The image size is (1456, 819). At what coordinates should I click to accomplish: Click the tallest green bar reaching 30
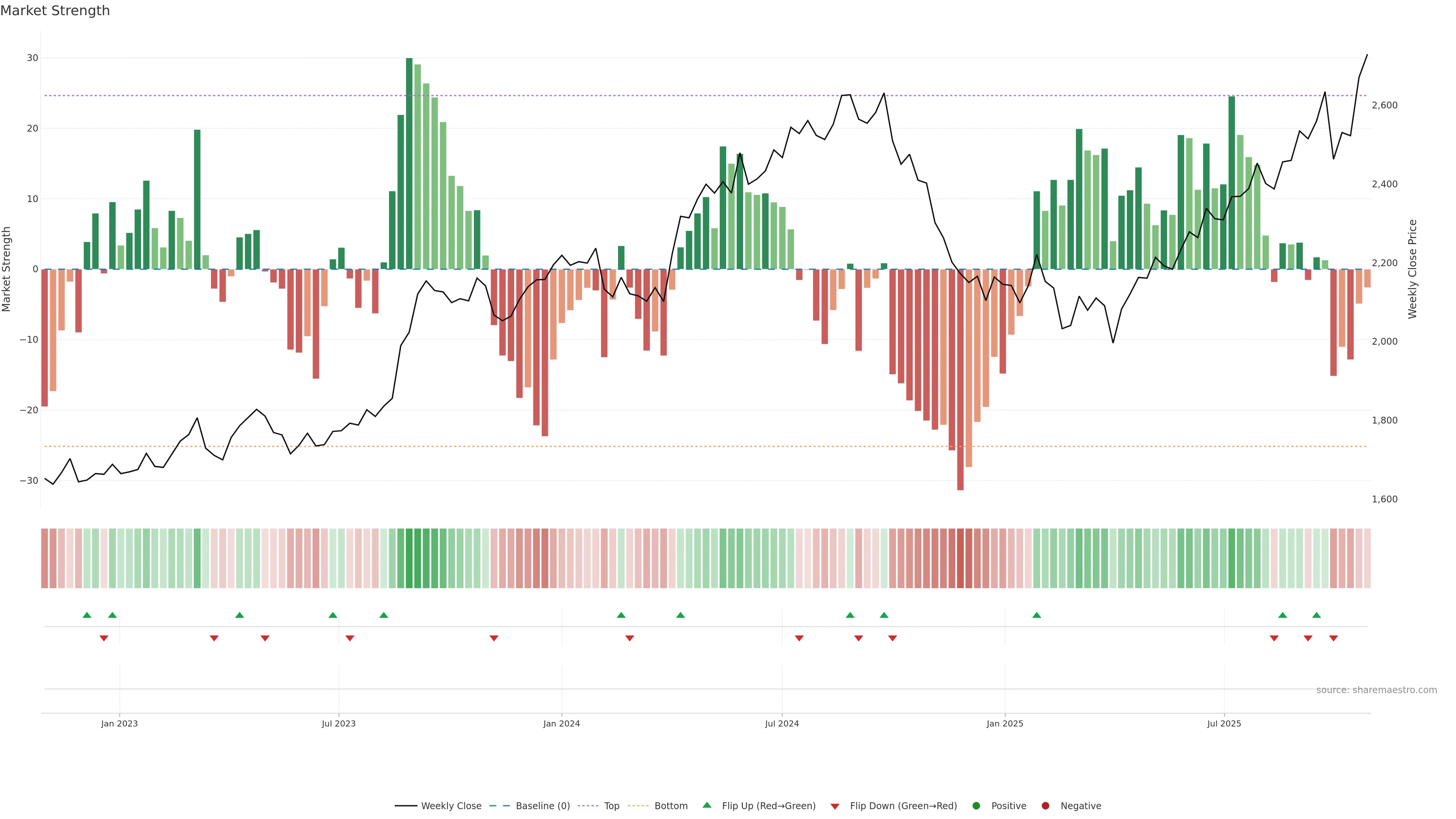(409, 163)
